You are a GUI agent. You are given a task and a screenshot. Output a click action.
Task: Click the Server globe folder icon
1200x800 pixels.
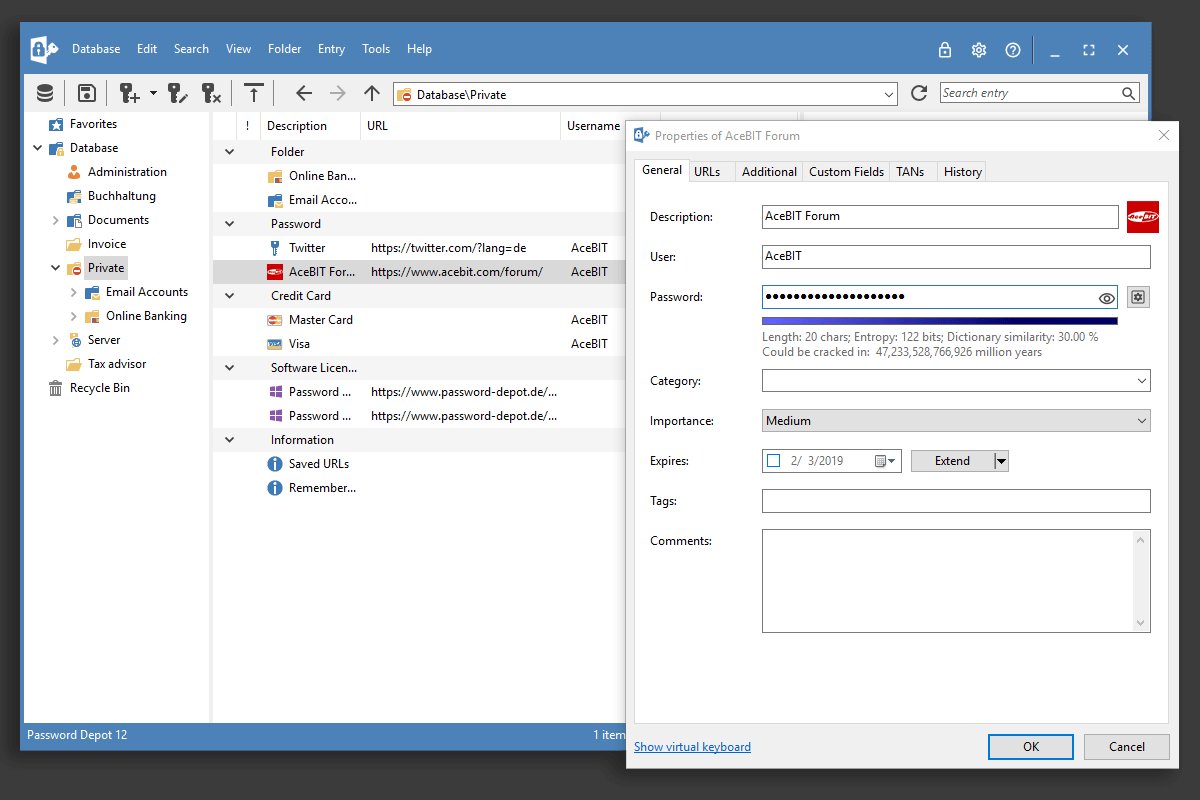point(74,340)
